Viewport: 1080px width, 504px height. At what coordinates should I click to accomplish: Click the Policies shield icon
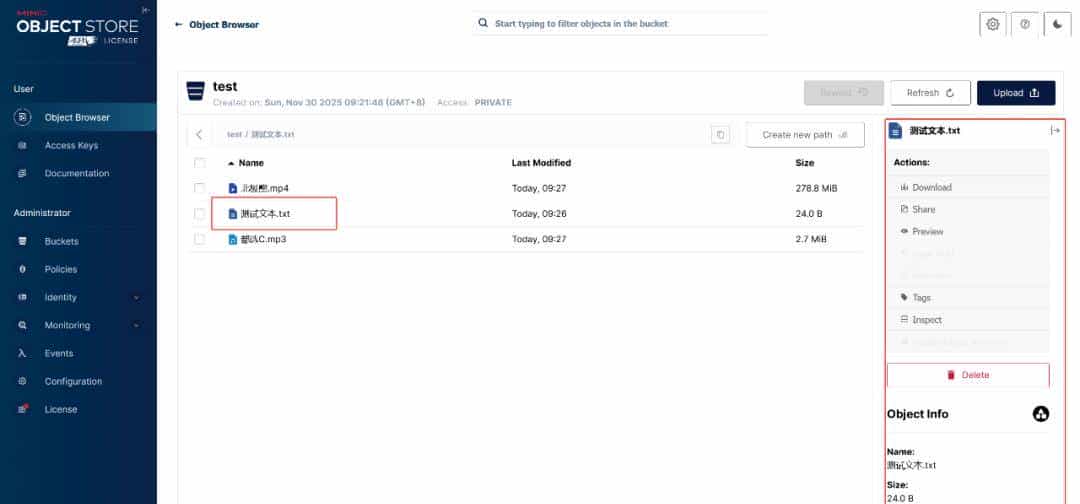[x=23, y=269]
